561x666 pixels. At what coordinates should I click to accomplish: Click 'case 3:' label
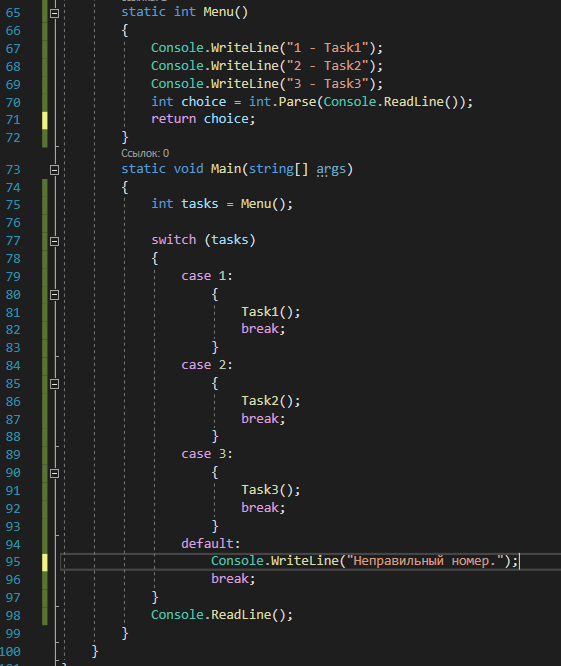(x=207, y=454)
